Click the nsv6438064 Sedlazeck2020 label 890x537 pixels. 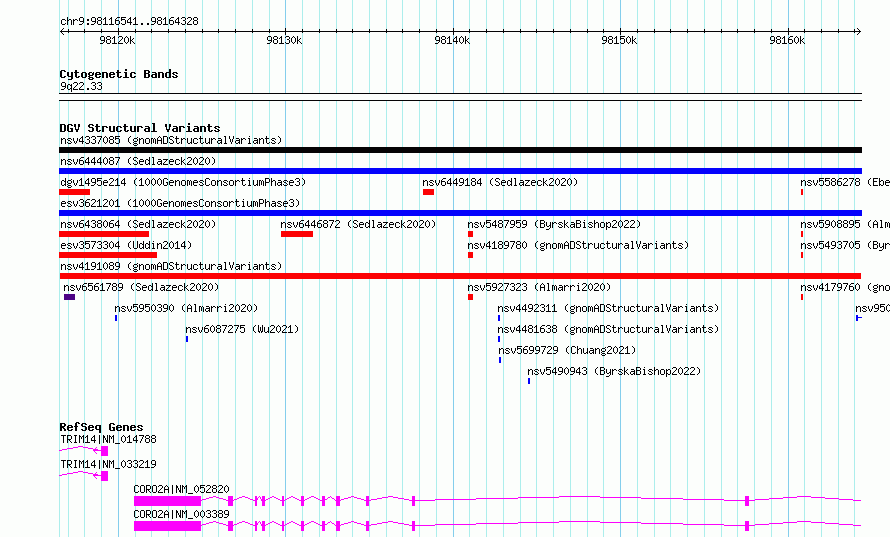tap(138, 224)
